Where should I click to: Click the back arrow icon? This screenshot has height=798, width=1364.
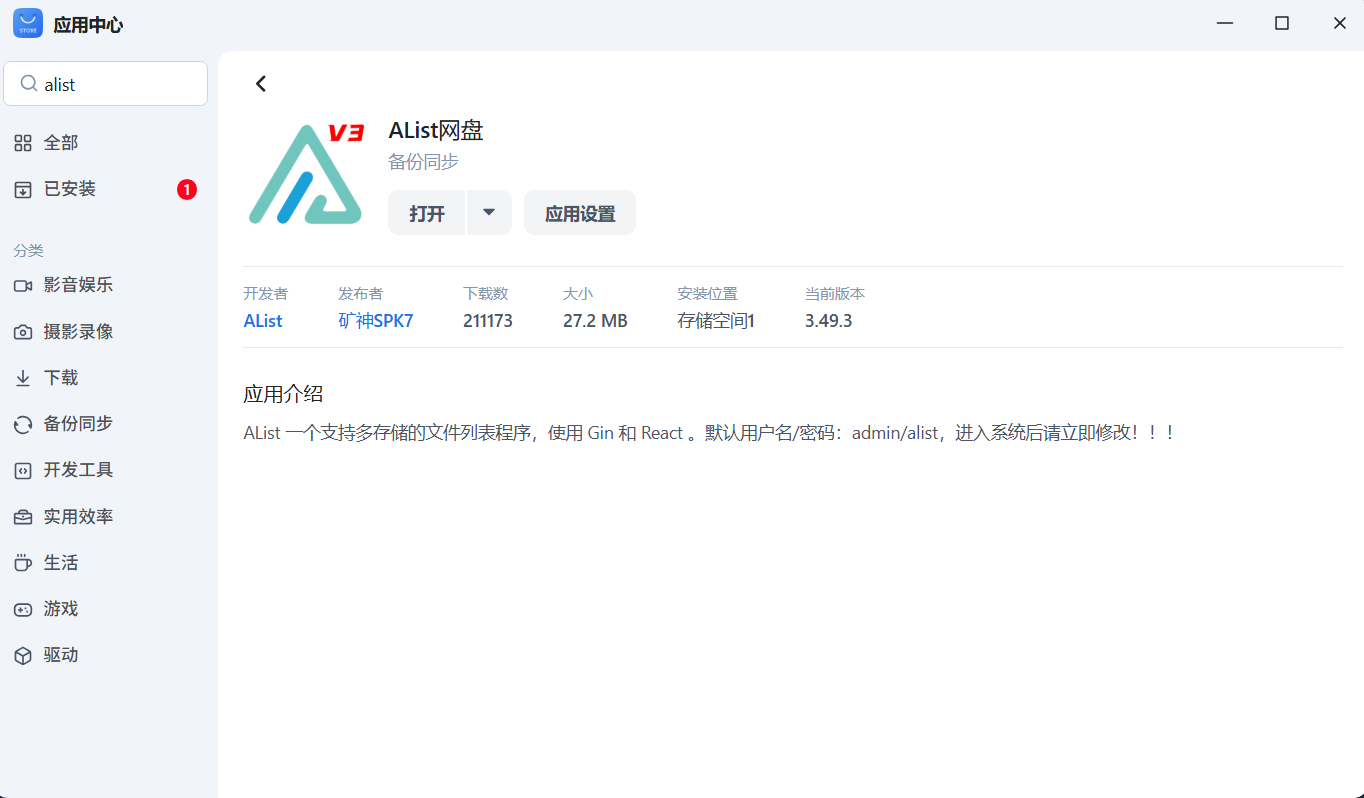click(261, 84)
